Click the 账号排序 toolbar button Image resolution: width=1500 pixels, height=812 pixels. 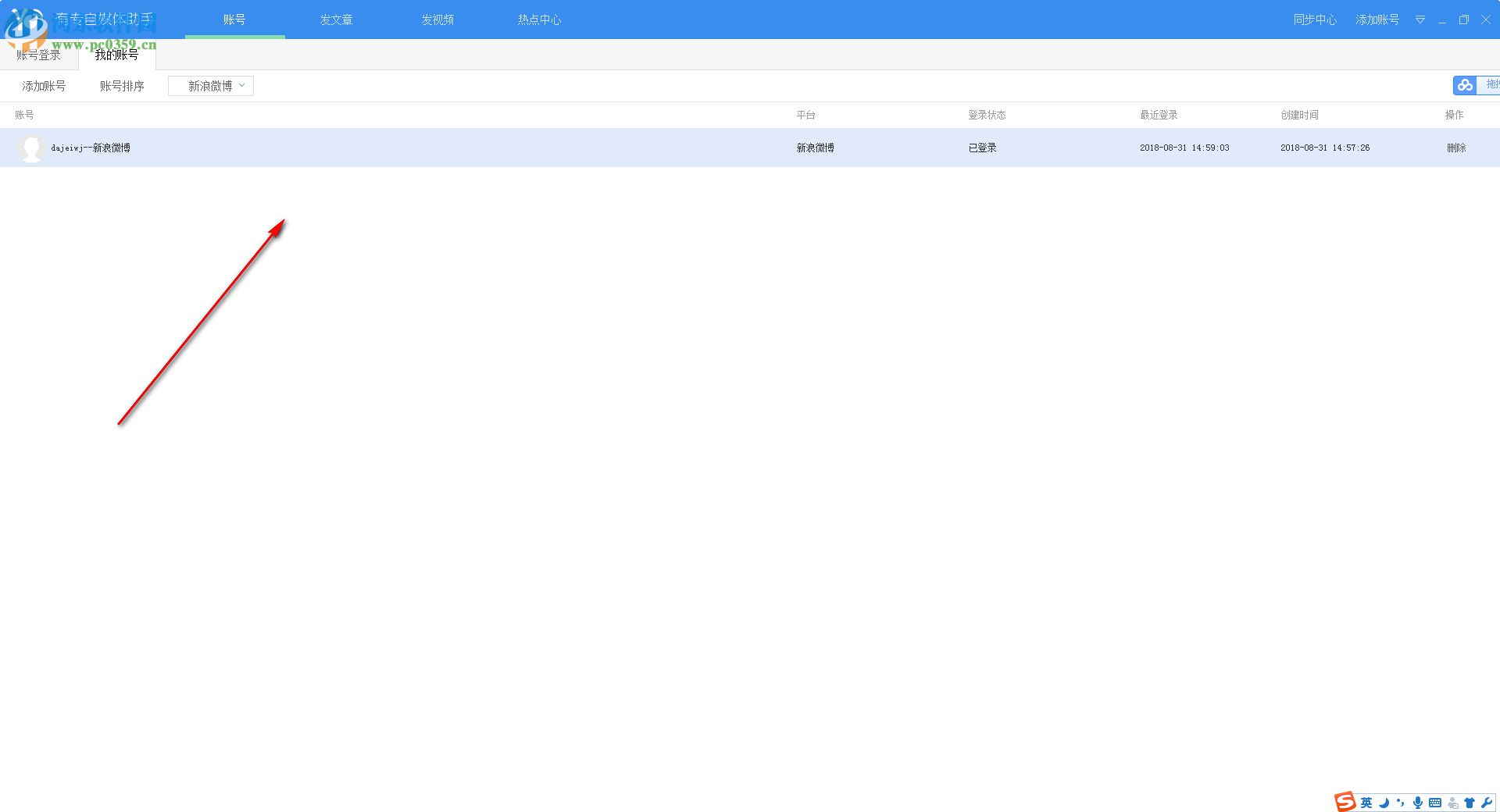[x=122, y=86]
